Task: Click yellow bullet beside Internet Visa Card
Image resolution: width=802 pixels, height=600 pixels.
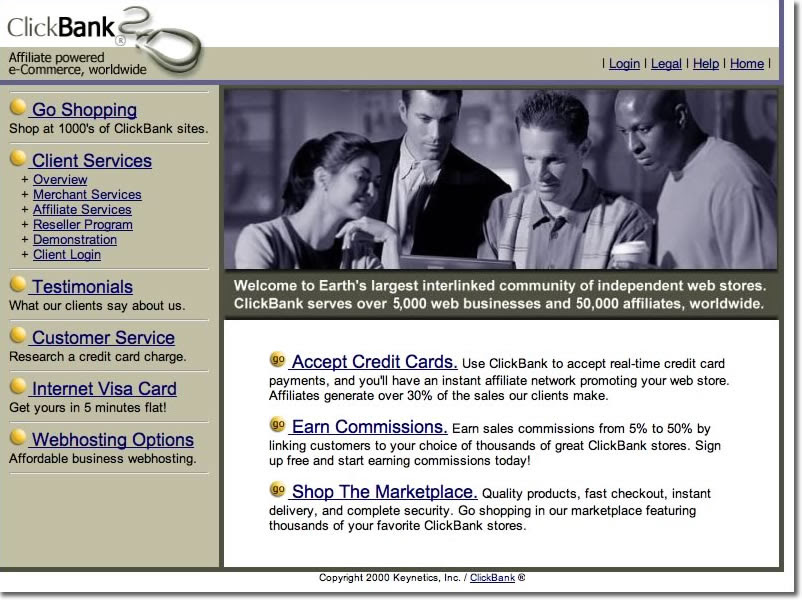Action: coord(18,386)
